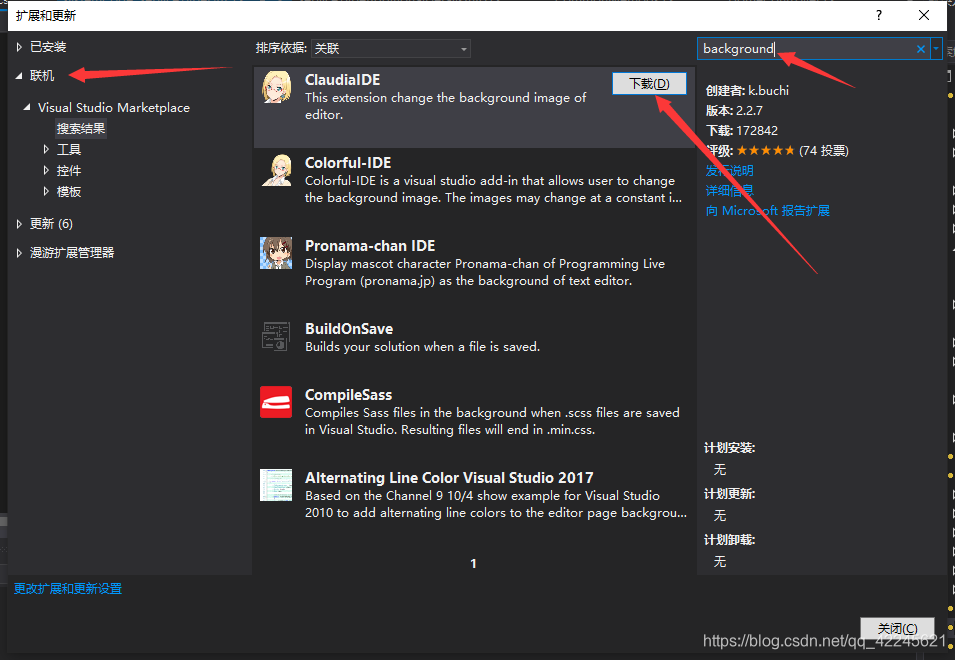Image resolution: width=955 pixels, height=660 pixels.
Task: Click the 工具 tree label
Action: 69,150
